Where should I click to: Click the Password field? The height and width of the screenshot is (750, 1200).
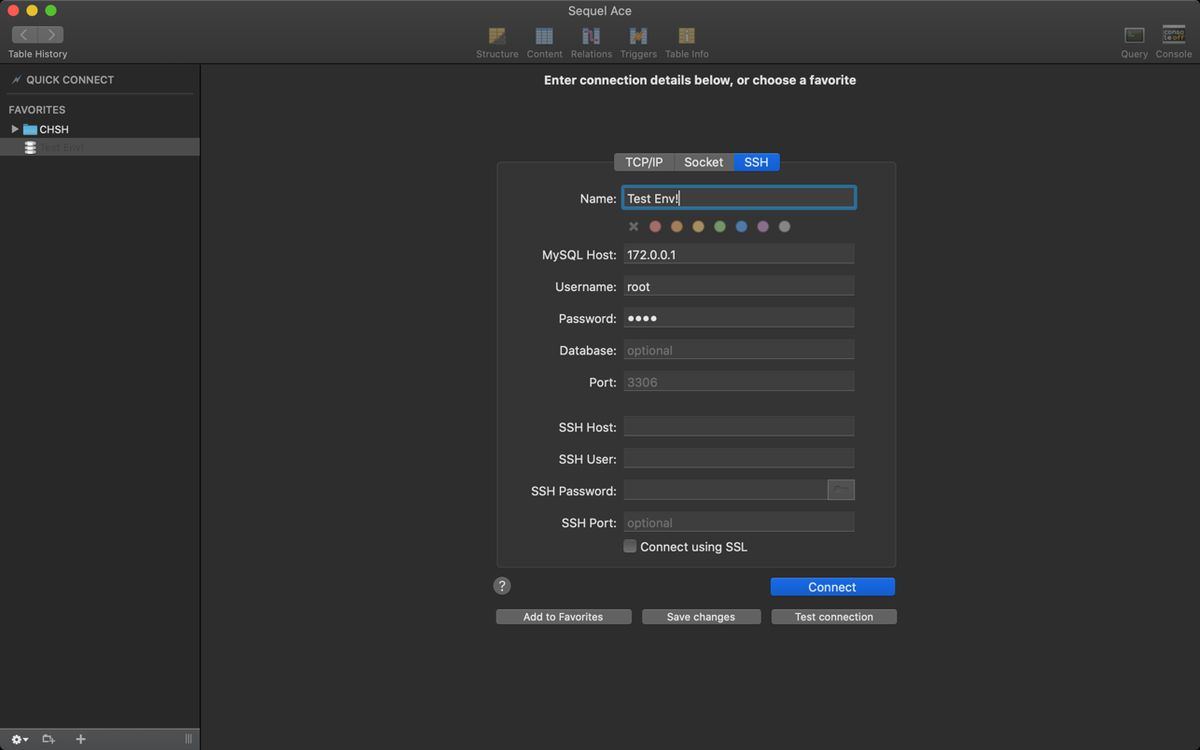(739, 318)
